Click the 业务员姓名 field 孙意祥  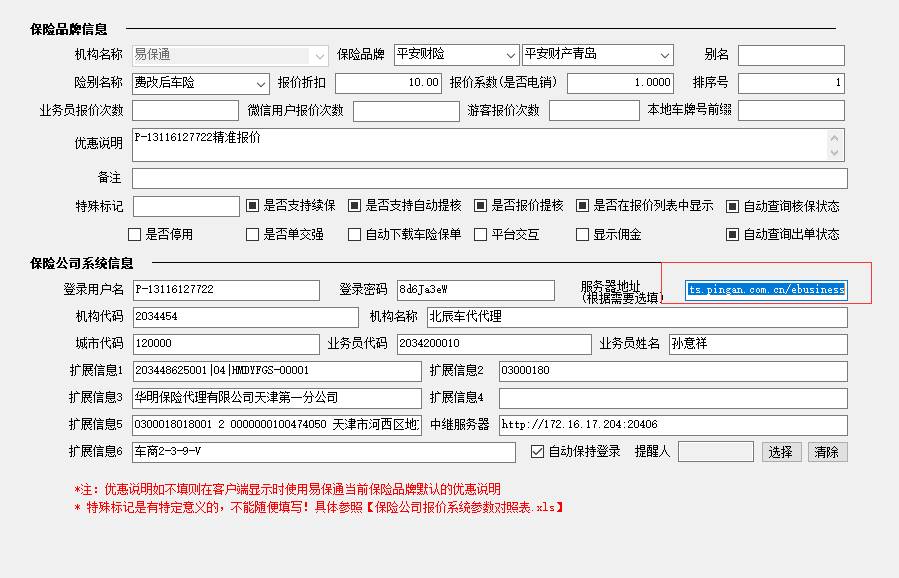pos(758,344)
